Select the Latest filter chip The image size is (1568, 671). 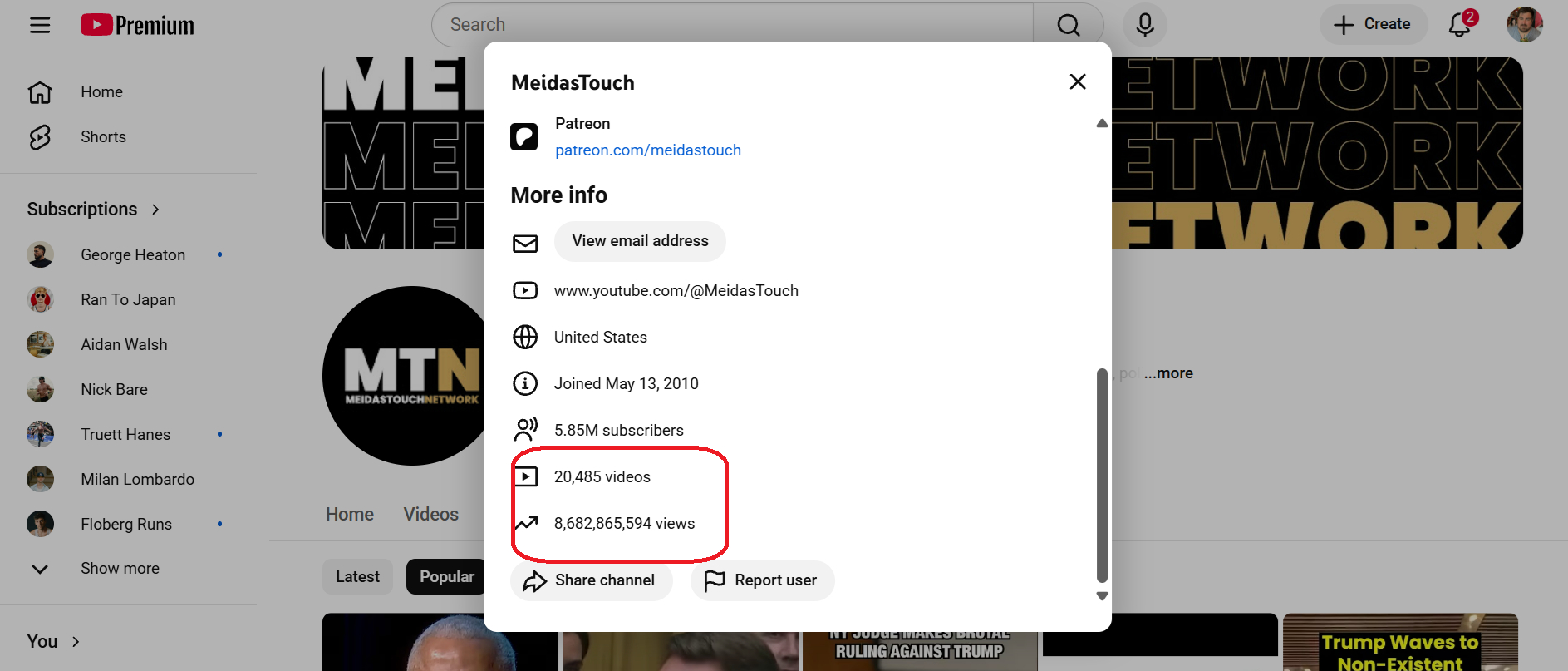[x=357, y=577]
